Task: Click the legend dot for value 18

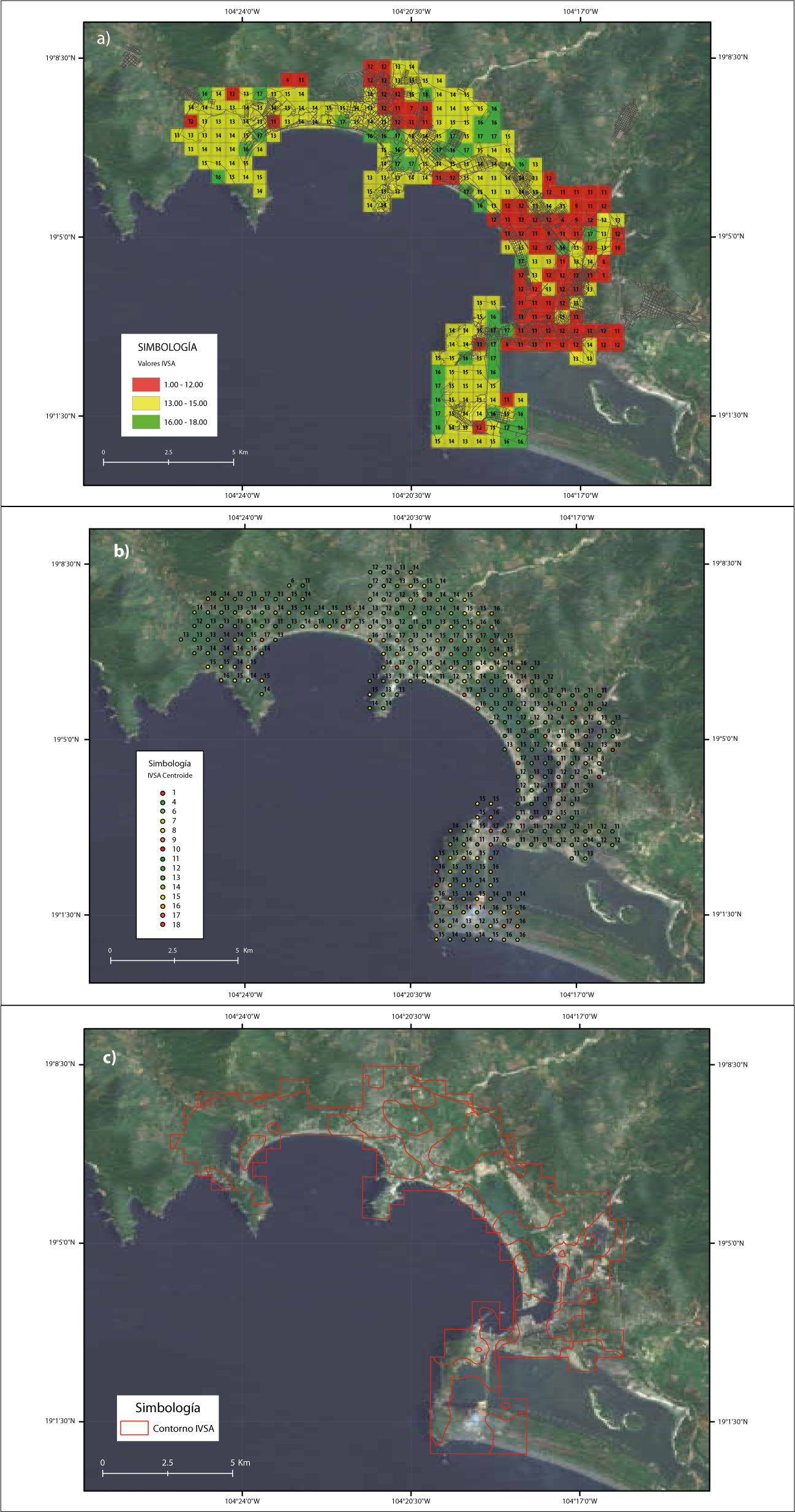Action: click(x=162, y=925)
